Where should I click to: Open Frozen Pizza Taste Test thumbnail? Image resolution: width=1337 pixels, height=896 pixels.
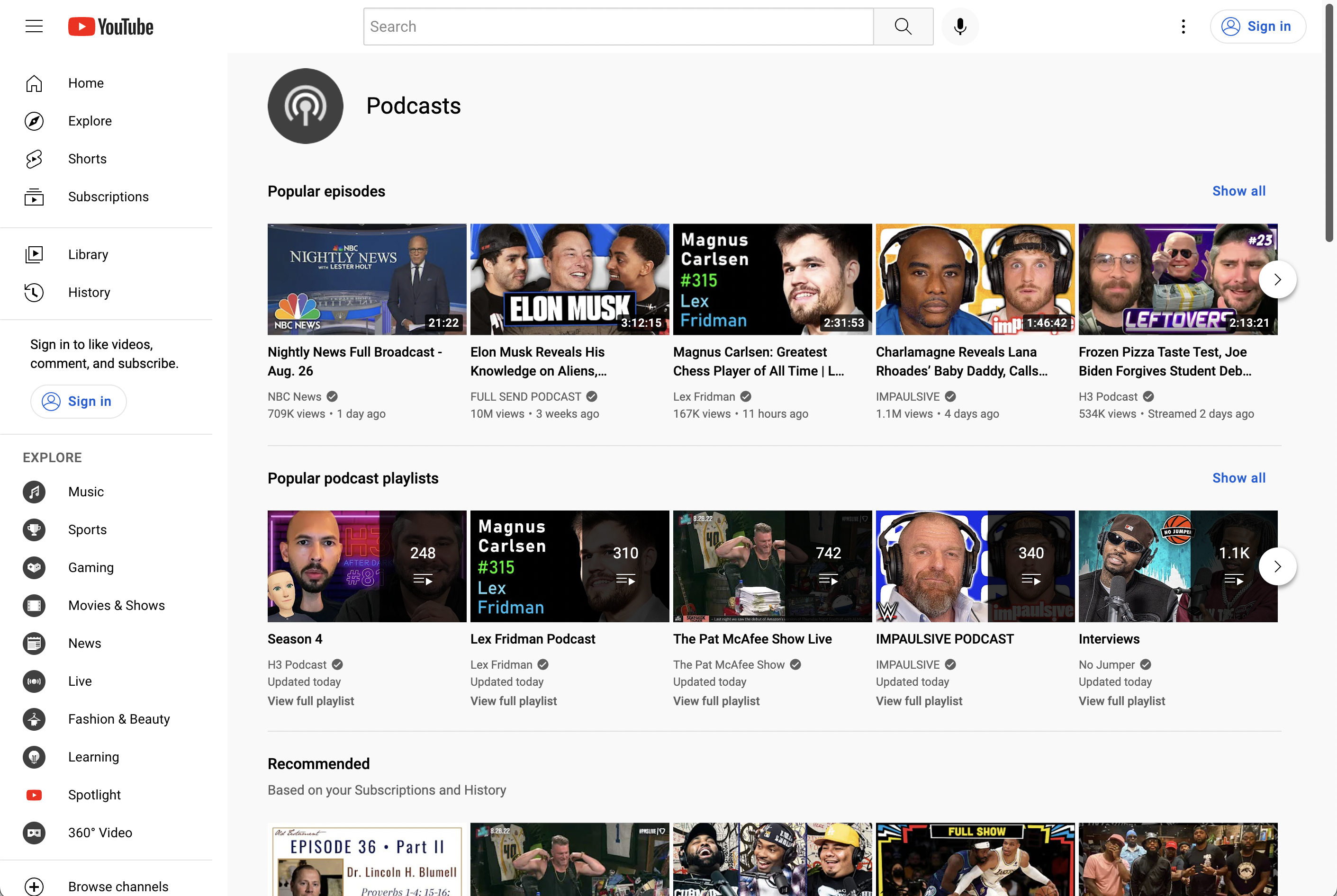pos(1178,279)
